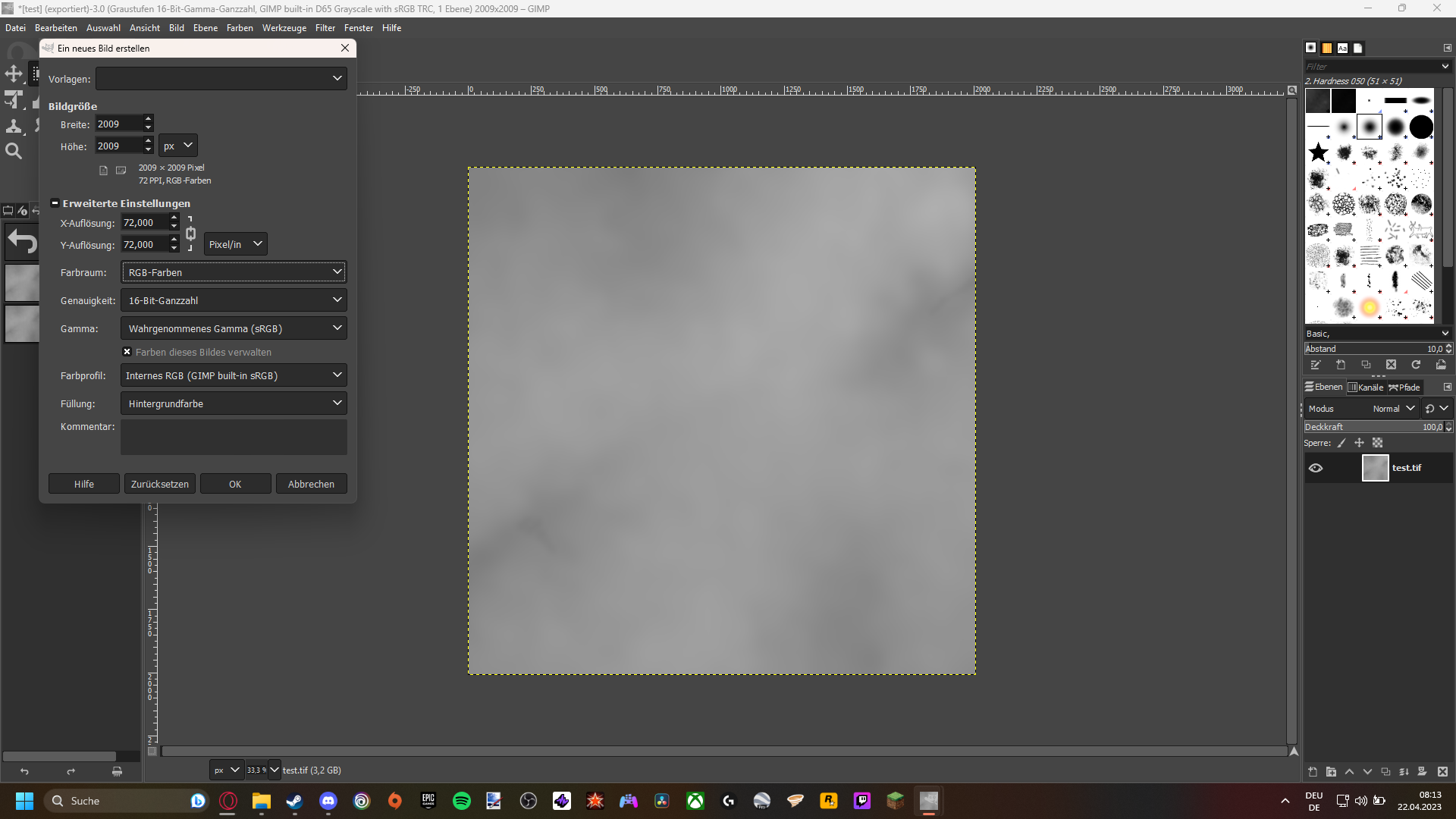Uncheck Farben dieses Bildes verwalten

pyautogui.click(x=127, y=352)
